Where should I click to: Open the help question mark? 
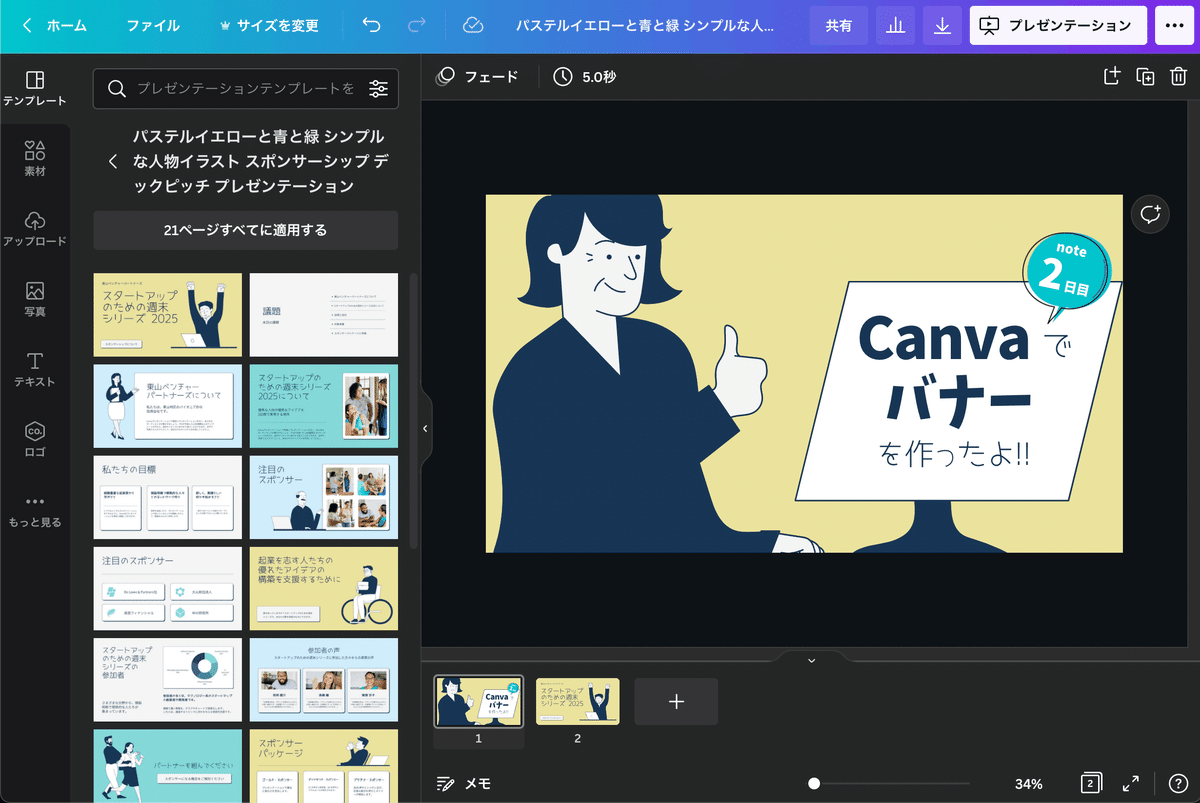(1178, 784)
